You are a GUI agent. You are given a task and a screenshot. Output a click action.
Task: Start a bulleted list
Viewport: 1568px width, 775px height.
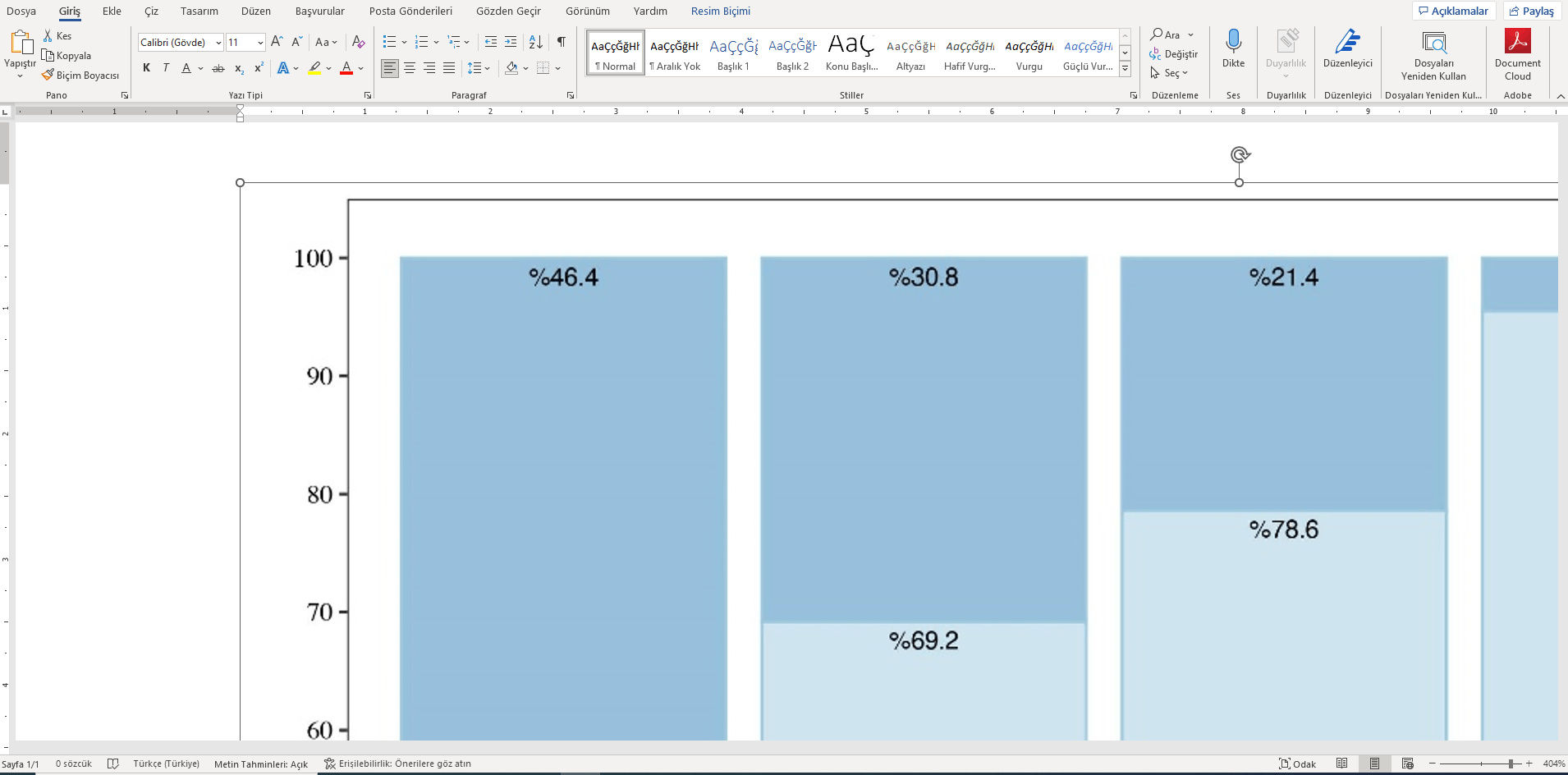[389, 42]
